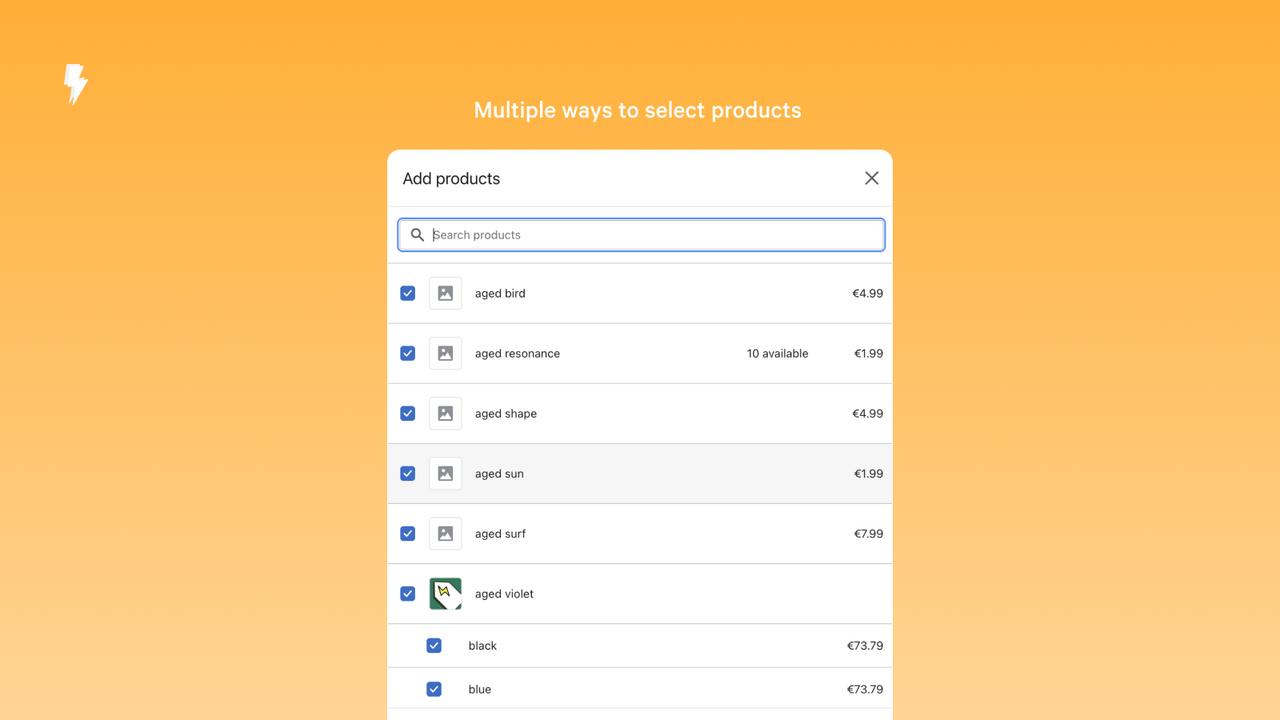The height and width of the screenshot is (720, 1280).
Task: Click the aged bird image placeholder icon
Action: click(x=445, y=293)
